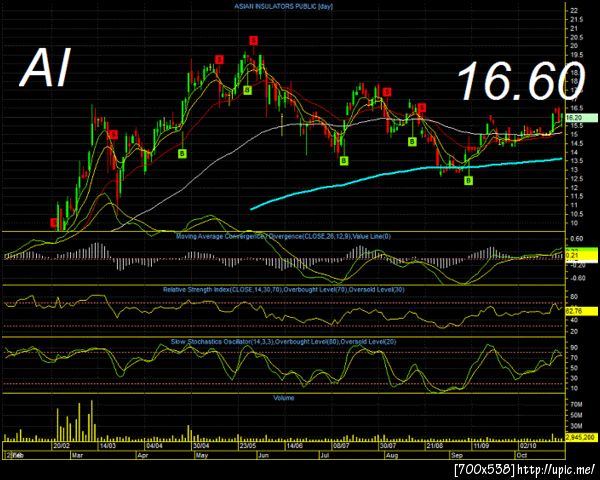Click the 0.60 MACD axis label
This screenshot has height=480, width=600.
pos(577,238)
